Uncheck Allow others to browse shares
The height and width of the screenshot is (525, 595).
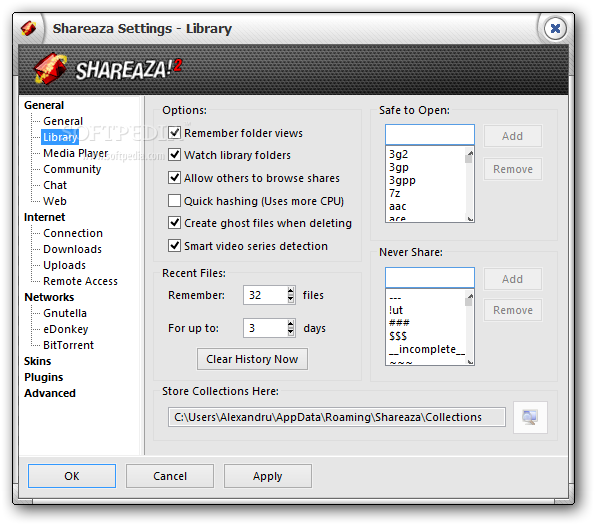click(174, 178)
